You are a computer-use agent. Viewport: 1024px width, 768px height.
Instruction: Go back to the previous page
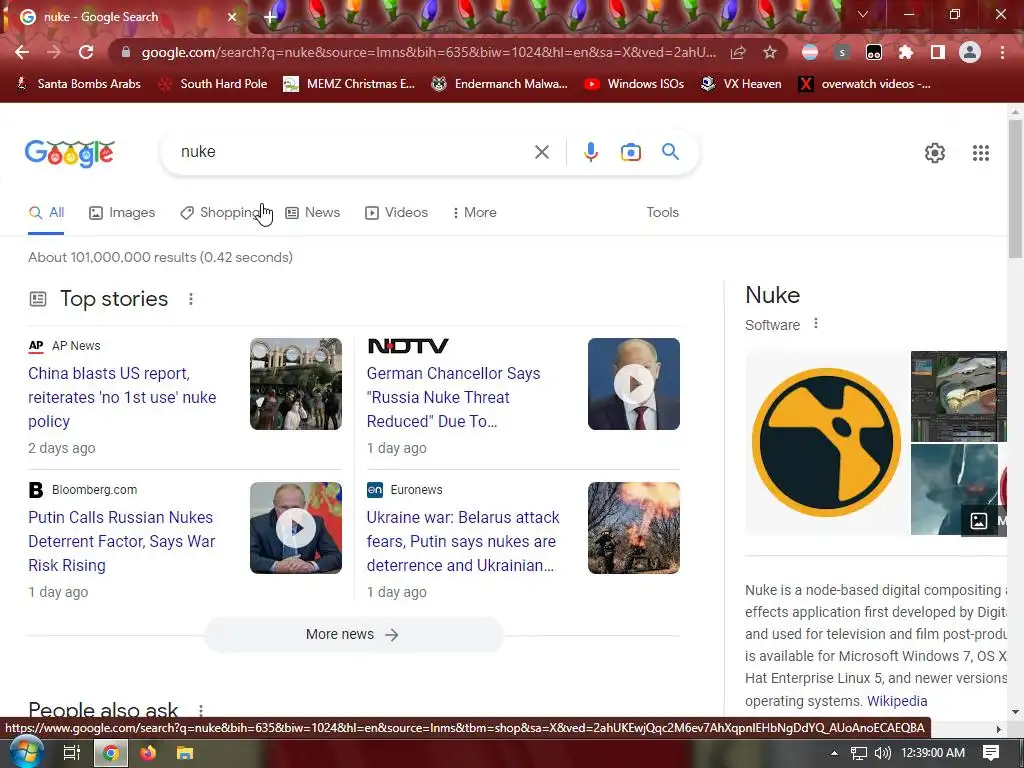[22, 52]
